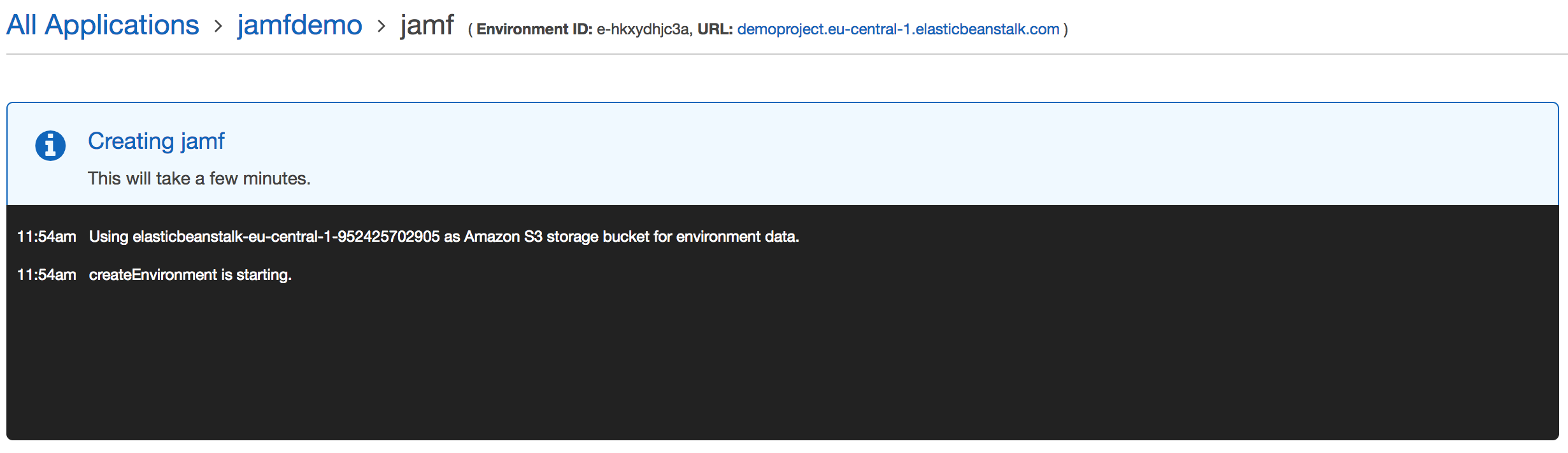Click the chevron after All Applications

[x=218, y=27]
